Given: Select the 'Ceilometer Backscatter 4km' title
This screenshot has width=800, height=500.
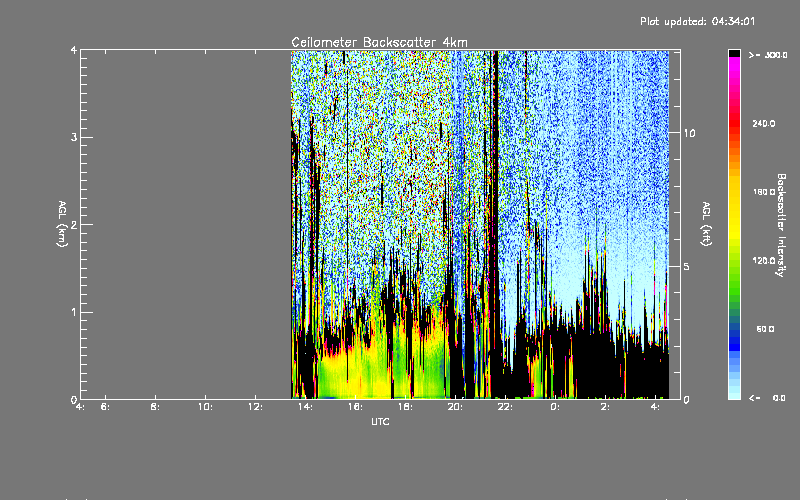Looking at the screenshot, I should 379,42.
